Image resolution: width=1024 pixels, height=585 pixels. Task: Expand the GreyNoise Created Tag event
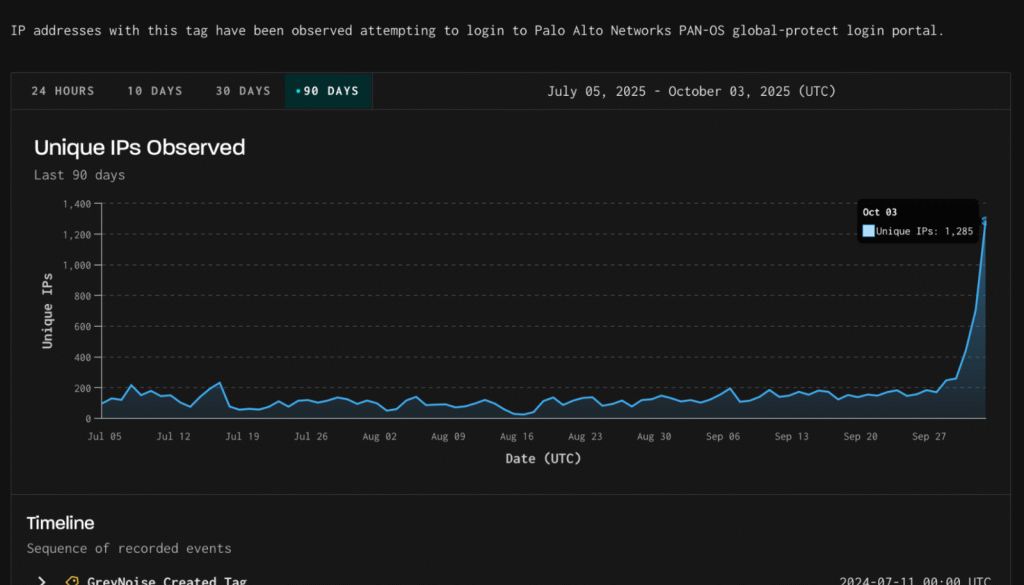click(x=42, y=581)
